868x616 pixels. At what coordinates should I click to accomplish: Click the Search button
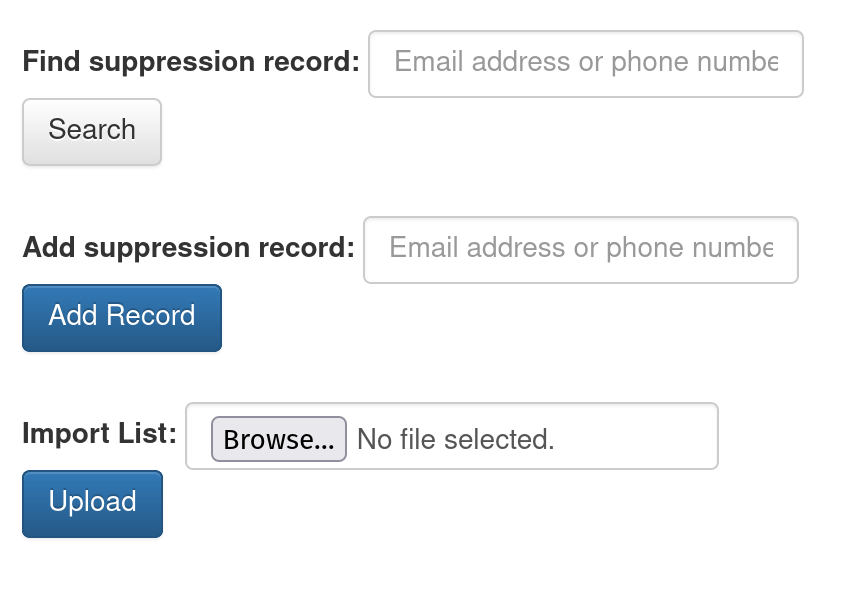(x=92, y=131)
